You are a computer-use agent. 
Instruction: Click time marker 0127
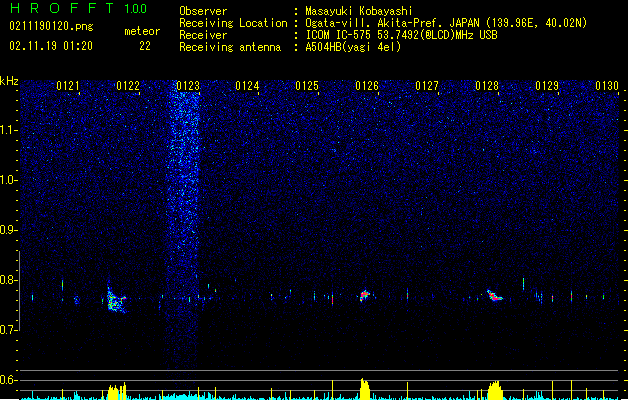click(x=427, y=86)
